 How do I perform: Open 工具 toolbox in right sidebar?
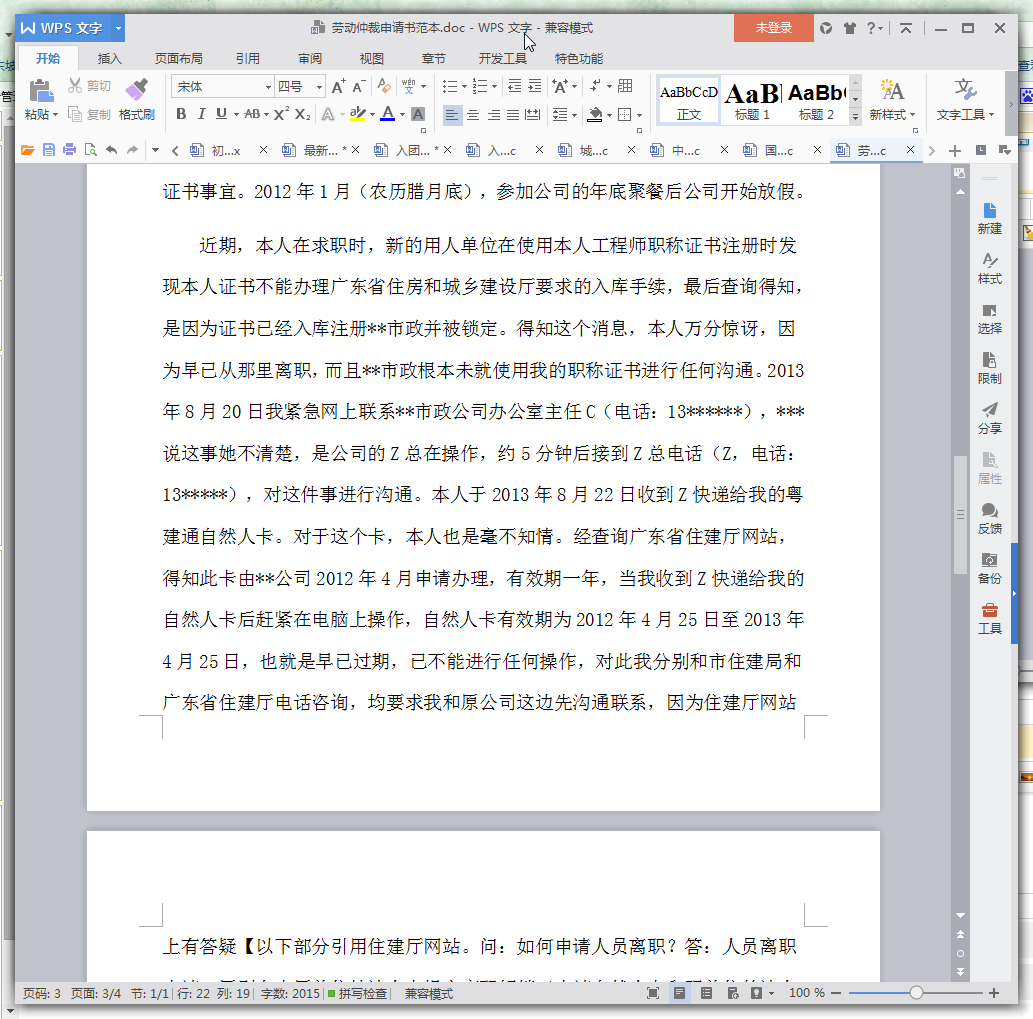(990, 619)
